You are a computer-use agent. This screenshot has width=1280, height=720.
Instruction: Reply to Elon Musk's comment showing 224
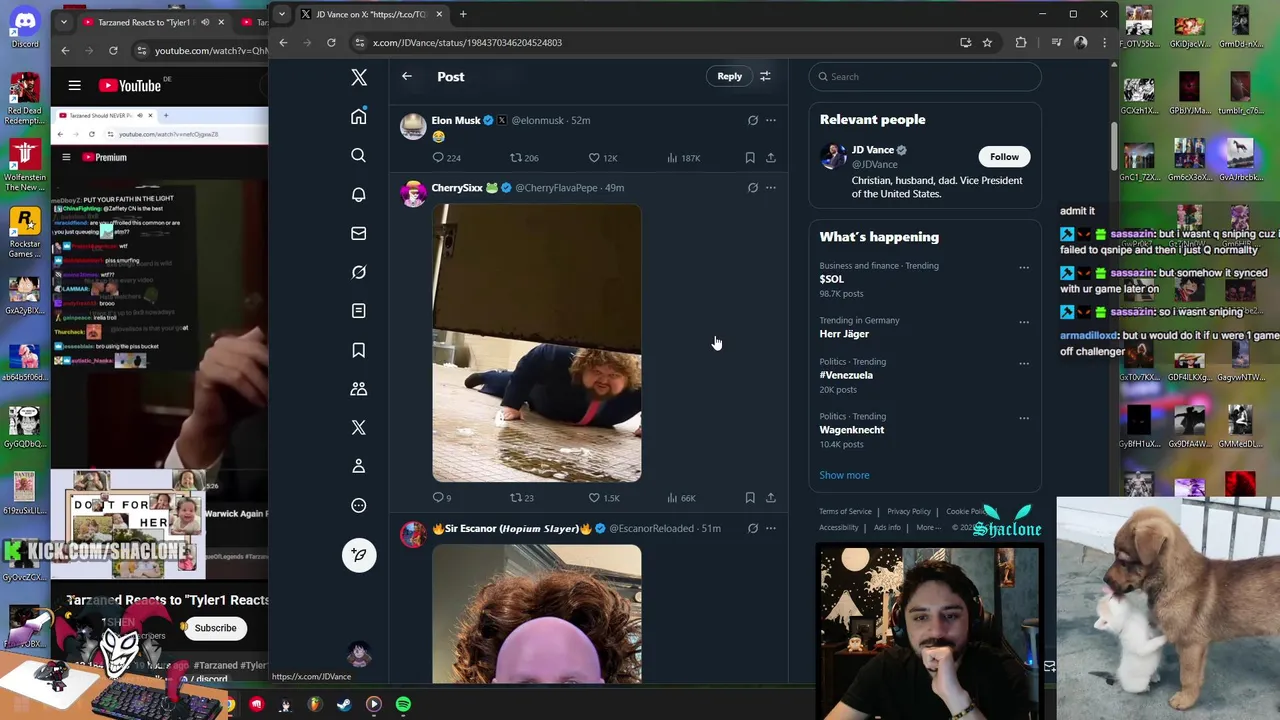pos(446,158)
